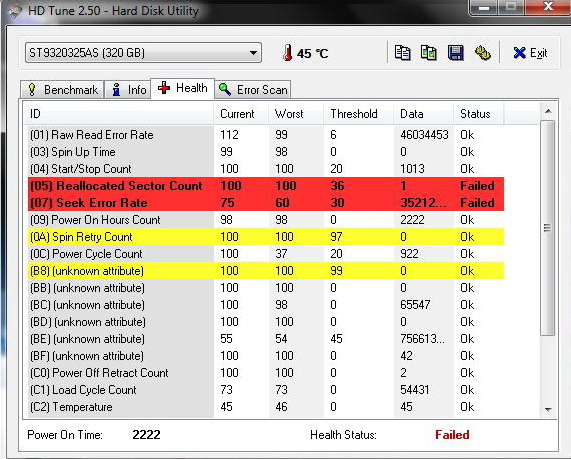Click the scrollbar down arrow
This screenshot has width=571, height=459.
pos(548,410)
